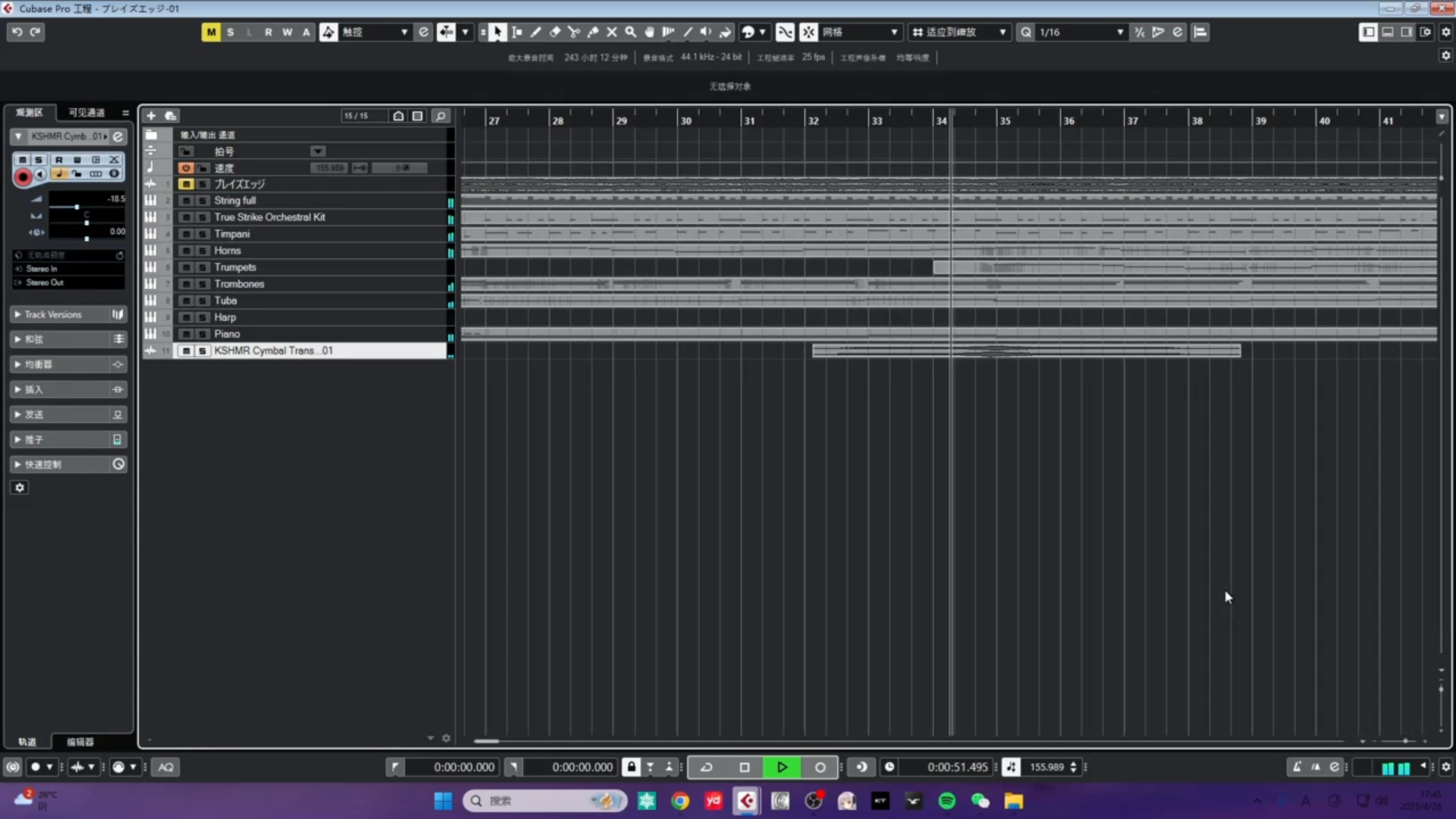
Task: Toggle global Mute state M button
Action: [211, 32]
